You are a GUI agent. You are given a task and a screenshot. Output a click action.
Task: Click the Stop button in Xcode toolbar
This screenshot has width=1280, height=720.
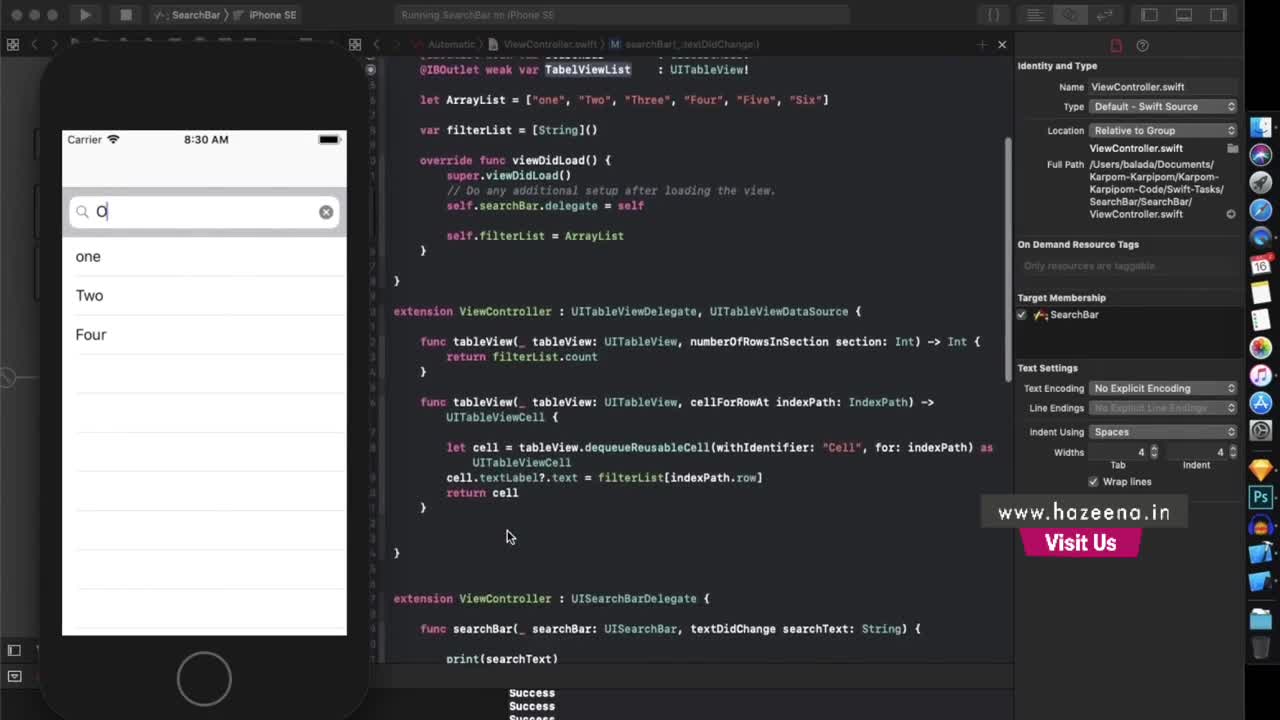click(126, 15)
